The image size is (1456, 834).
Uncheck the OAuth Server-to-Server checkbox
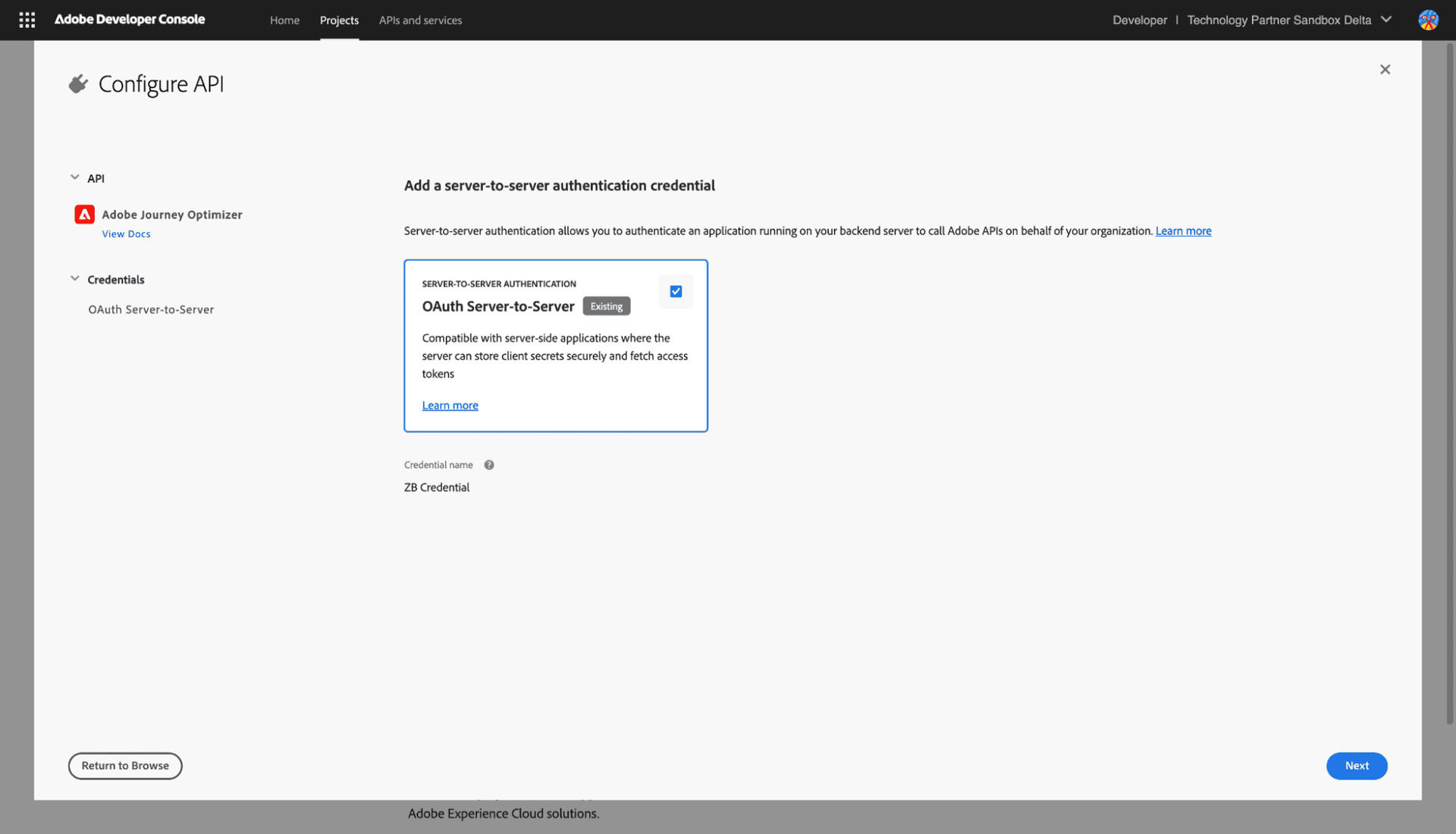click(x=676, y=291)
